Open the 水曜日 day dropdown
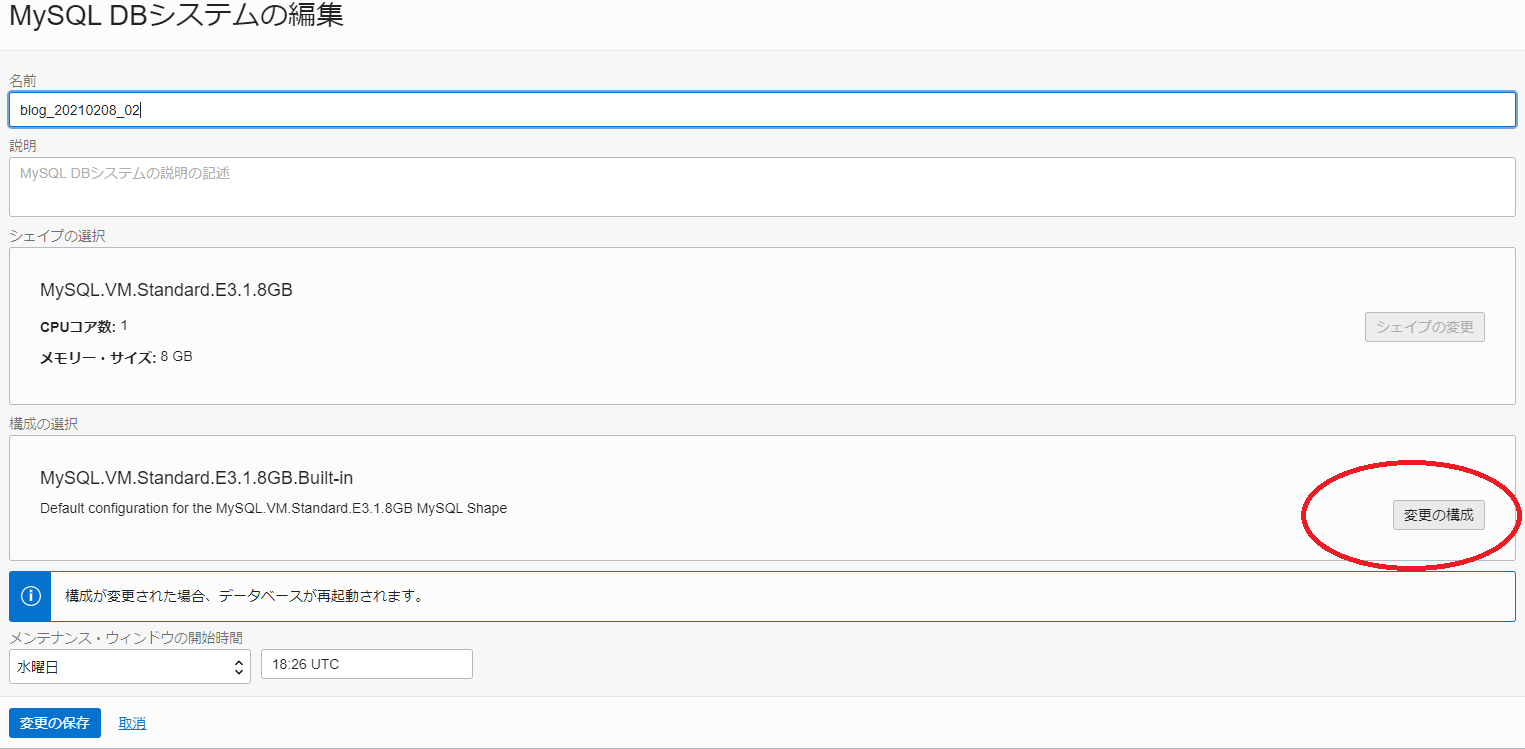The image size is (1525, 749). 129,667
